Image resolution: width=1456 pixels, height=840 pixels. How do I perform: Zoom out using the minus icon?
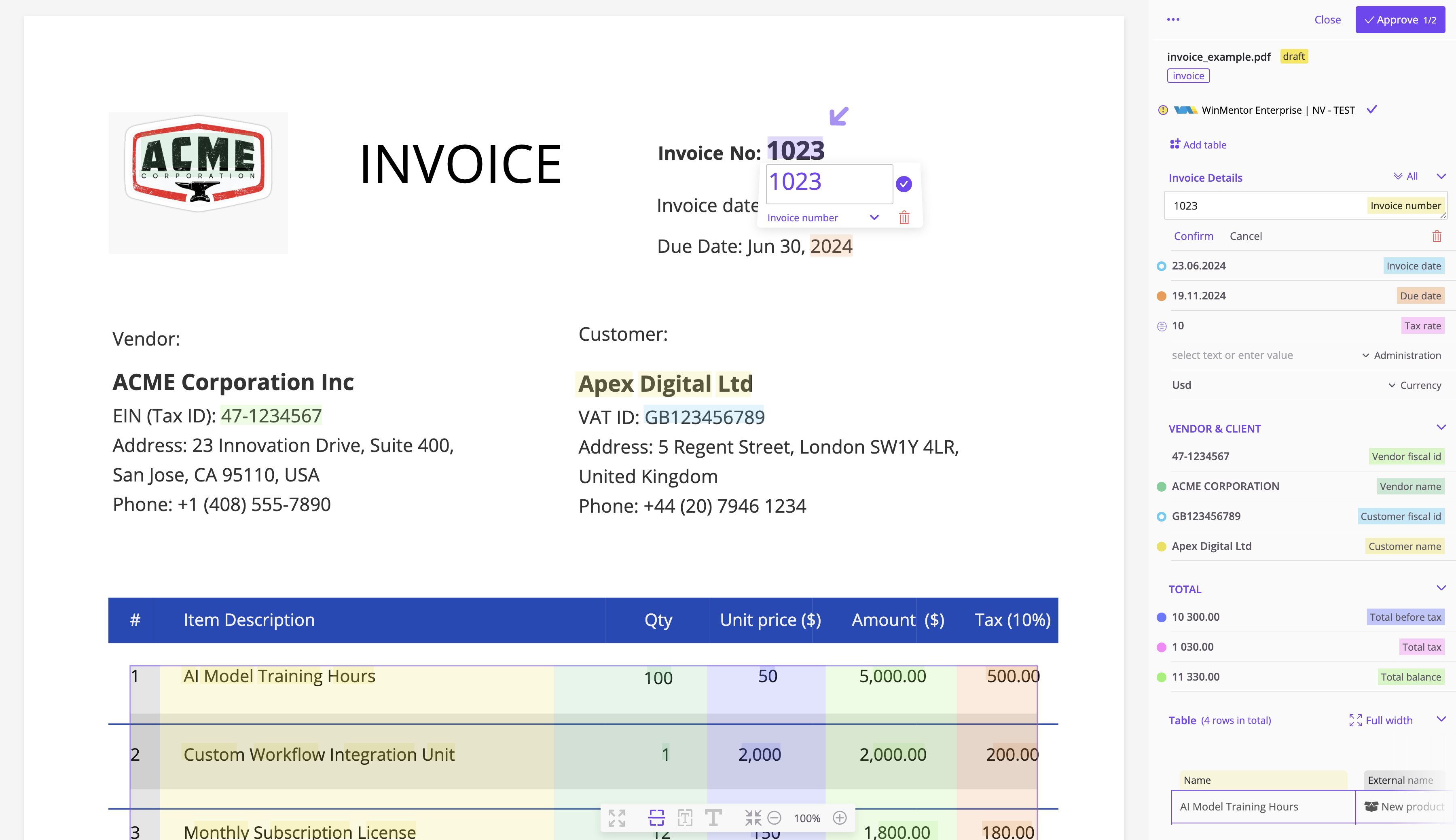point(775,817)
